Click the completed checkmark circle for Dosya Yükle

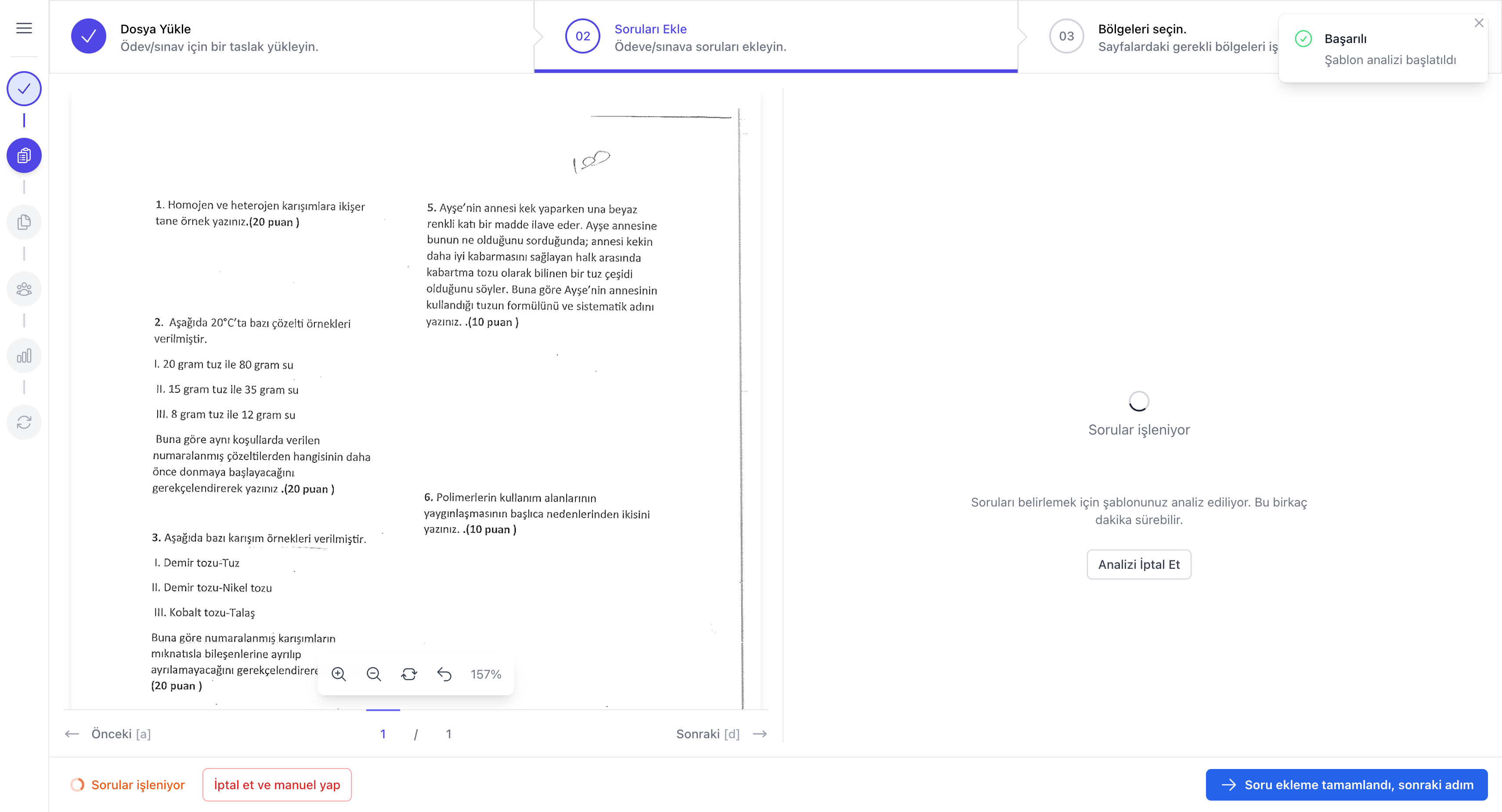coord(89,36)
